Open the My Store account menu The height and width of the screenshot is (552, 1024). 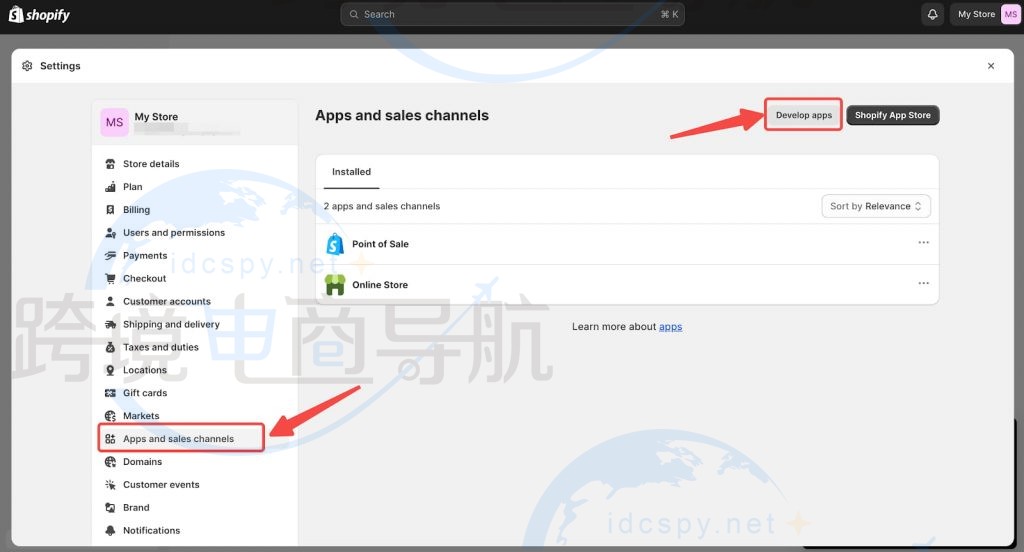(x=985, y=14)
